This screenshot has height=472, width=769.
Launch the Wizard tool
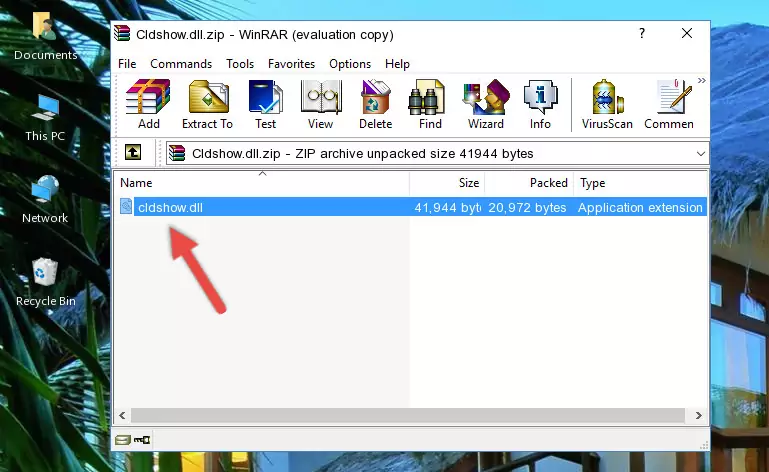click(x=486, y=105)
